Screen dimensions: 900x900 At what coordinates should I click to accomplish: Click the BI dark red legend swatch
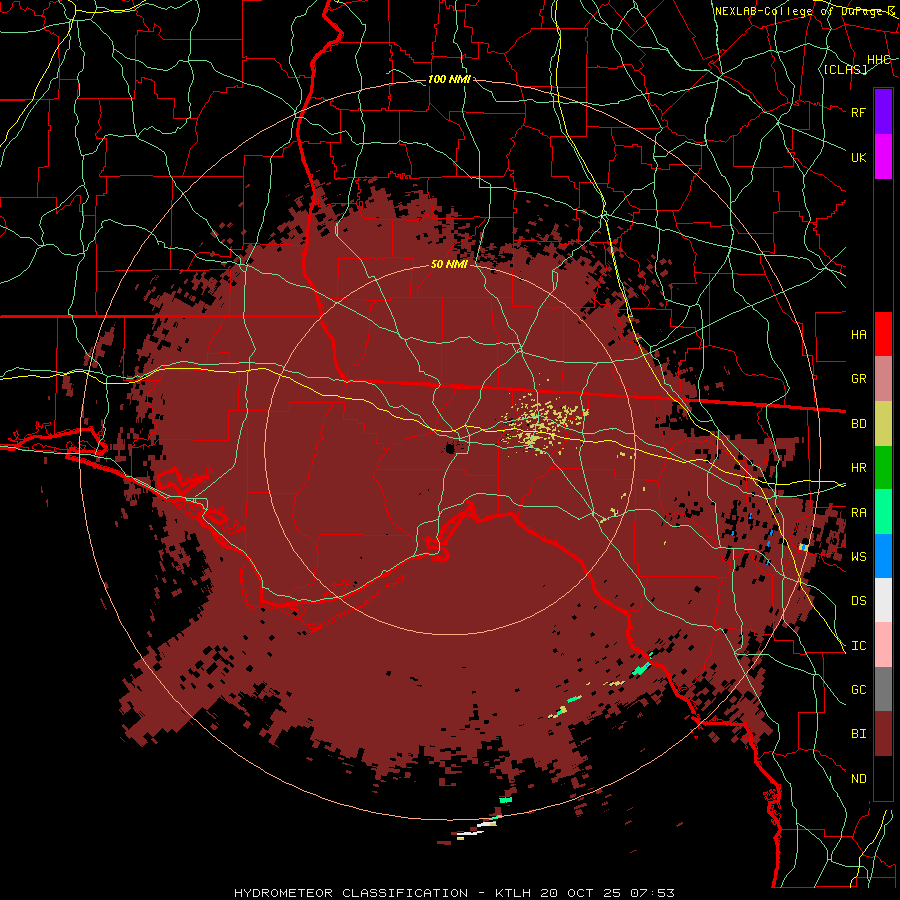tap(883, 734)
